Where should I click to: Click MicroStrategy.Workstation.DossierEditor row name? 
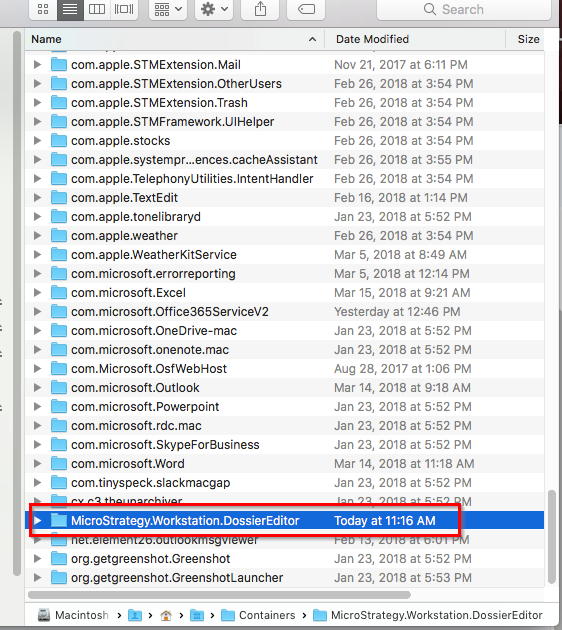[185, 521]
